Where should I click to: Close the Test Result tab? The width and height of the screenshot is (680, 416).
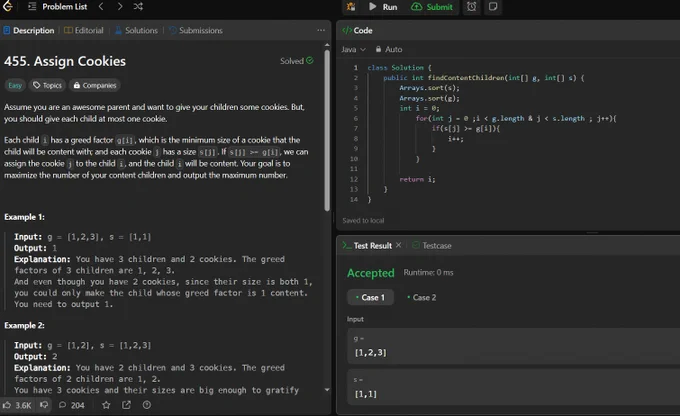pyautogui.click(x=399, y=245)
